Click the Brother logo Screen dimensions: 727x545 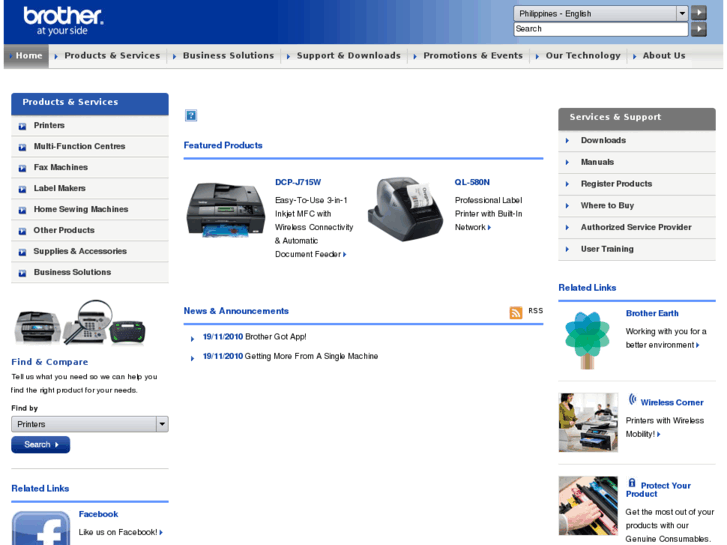[x=63, y=21]
